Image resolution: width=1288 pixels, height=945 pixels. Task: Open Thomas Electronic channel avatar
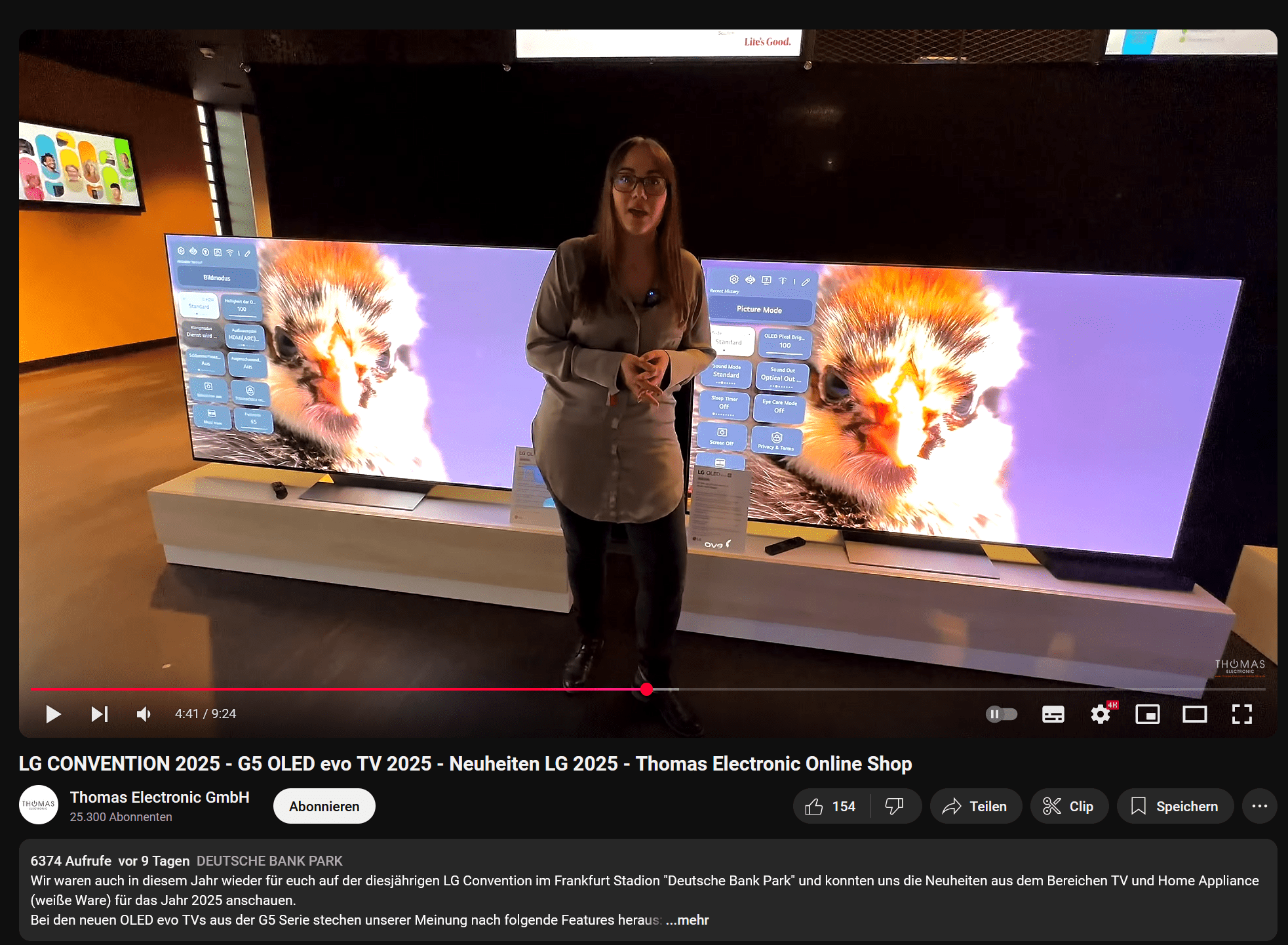point(39,805)
